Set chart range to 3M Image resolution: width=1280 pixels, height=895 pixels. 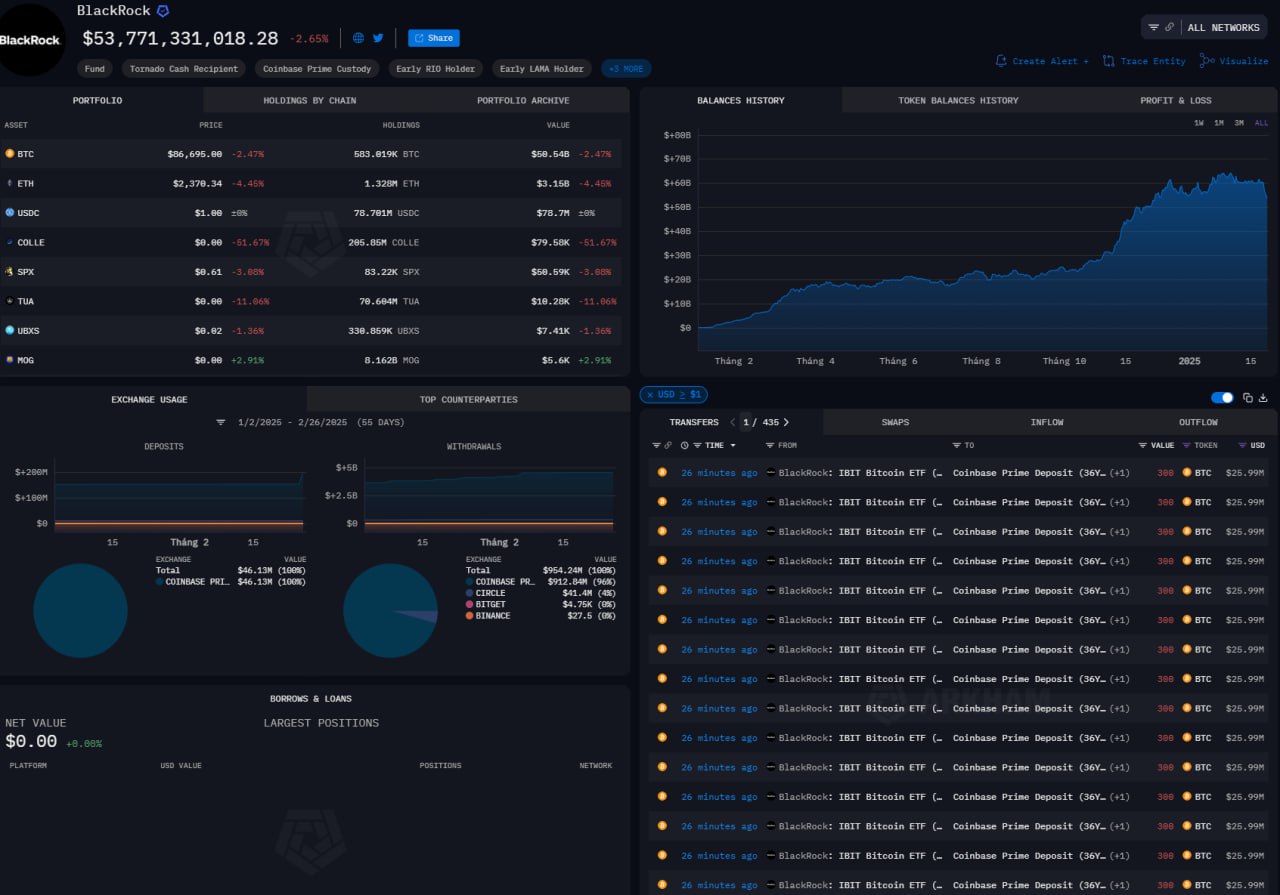[x=1239, y=123]
